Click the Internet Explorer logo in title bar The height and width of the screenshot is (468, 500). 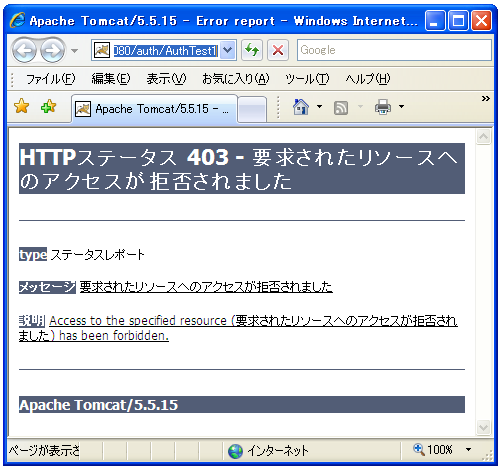17,20
